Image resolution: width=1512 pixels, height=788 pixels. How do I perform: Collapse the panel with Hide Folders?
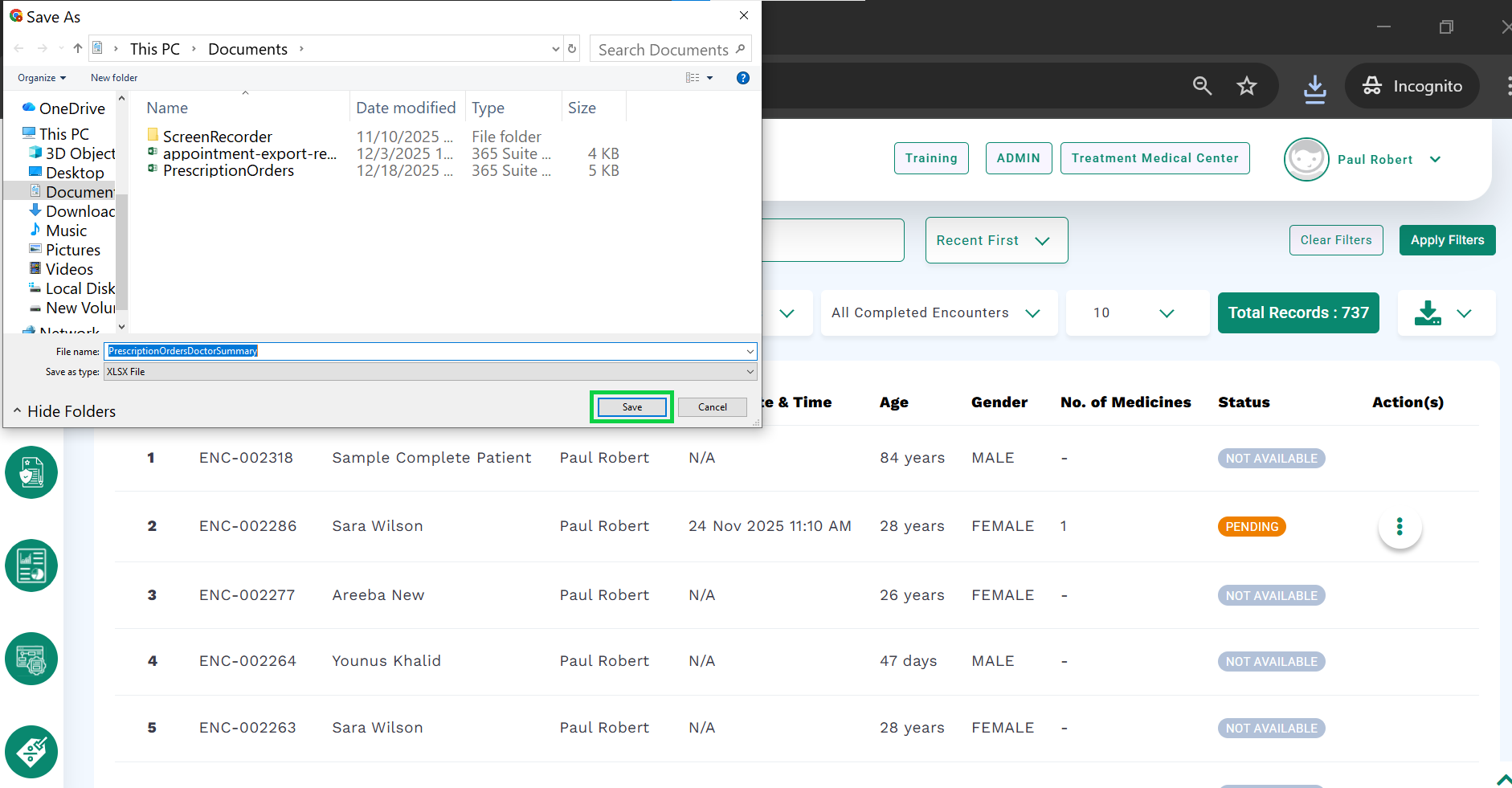[x=64, y=411]
